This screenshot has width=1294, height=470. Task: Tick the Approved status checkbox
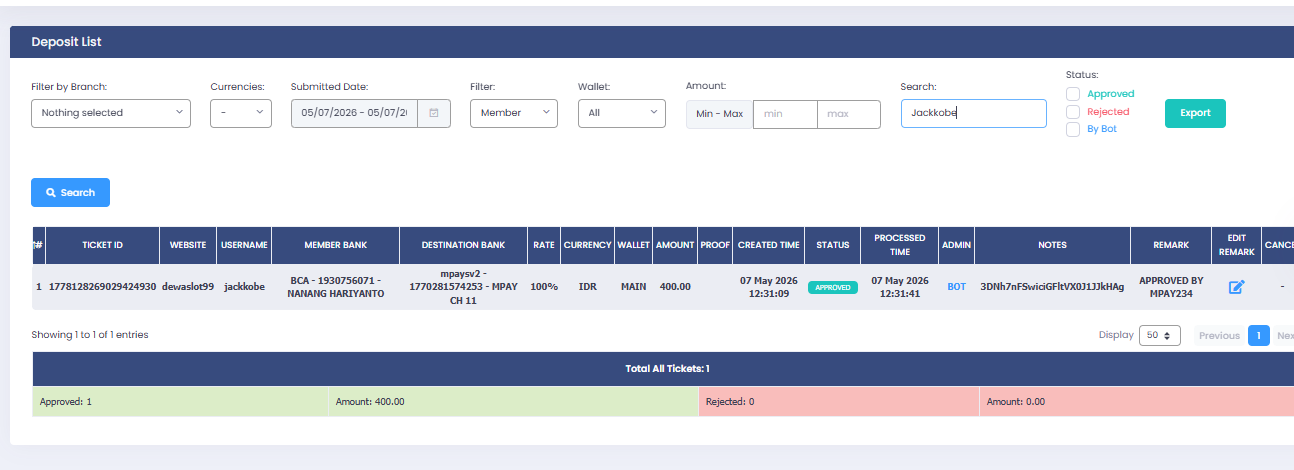point(1073,94)
